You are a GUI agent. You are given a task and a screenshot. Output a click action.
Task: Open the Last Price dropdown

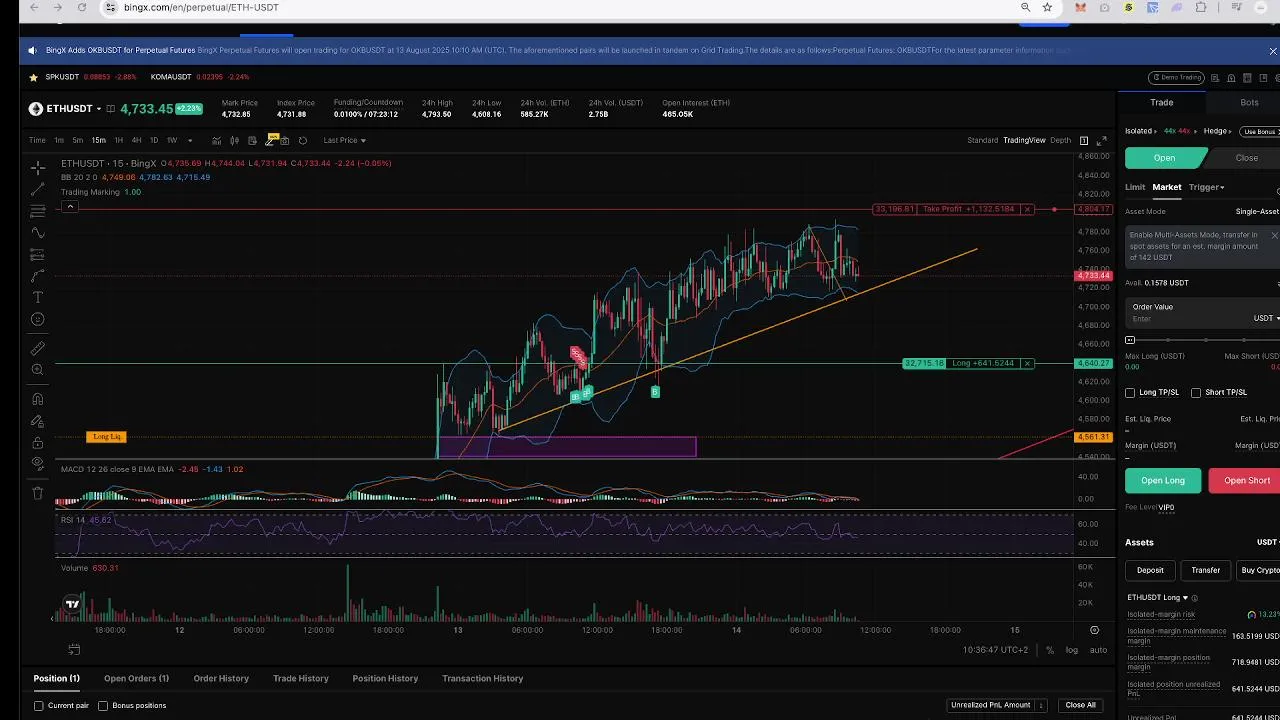pyautogui.click(x=344, y=140)
